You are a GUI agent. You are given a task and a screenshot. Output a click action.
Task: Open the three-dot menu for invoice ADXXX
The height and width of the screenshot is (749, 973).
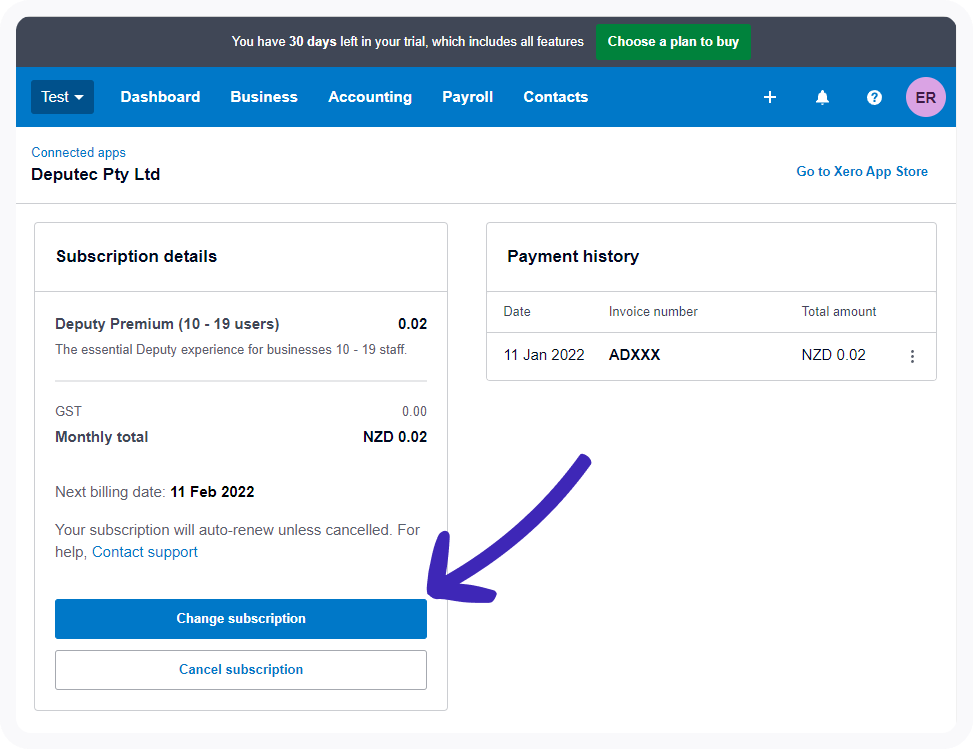point(912,356)
